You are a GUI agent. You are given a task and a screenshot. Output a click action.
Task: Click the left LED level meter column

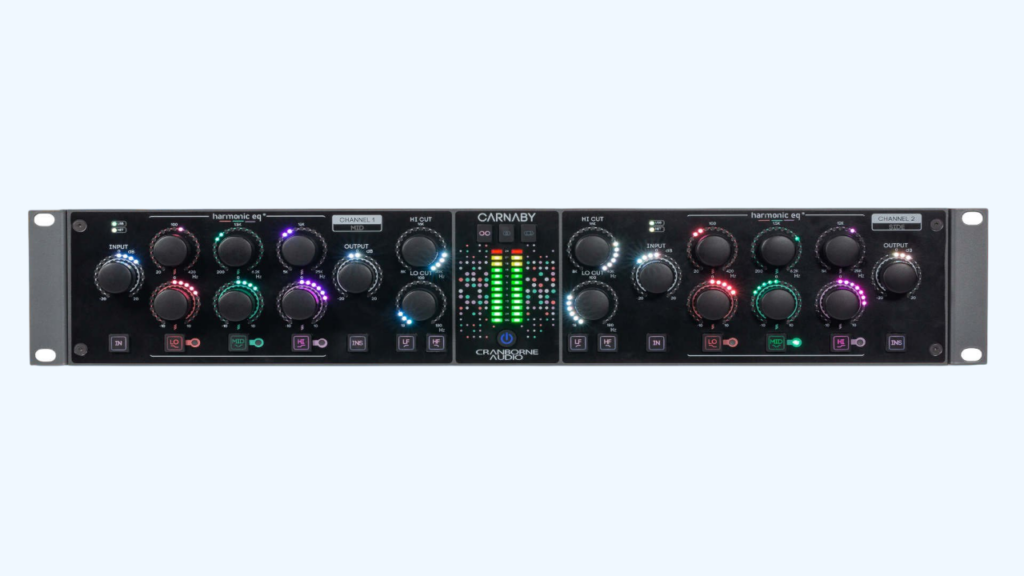(497, 286)
